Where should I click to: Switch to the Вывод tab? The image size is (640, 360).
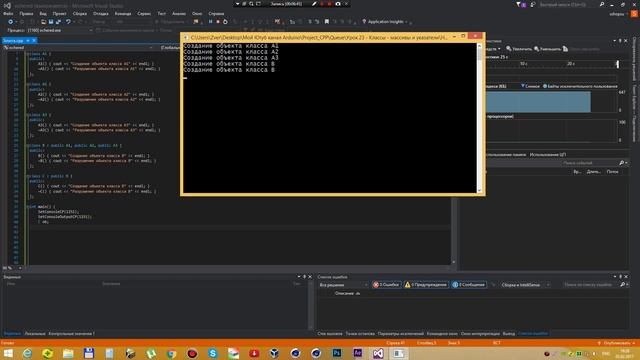(509, 333)
